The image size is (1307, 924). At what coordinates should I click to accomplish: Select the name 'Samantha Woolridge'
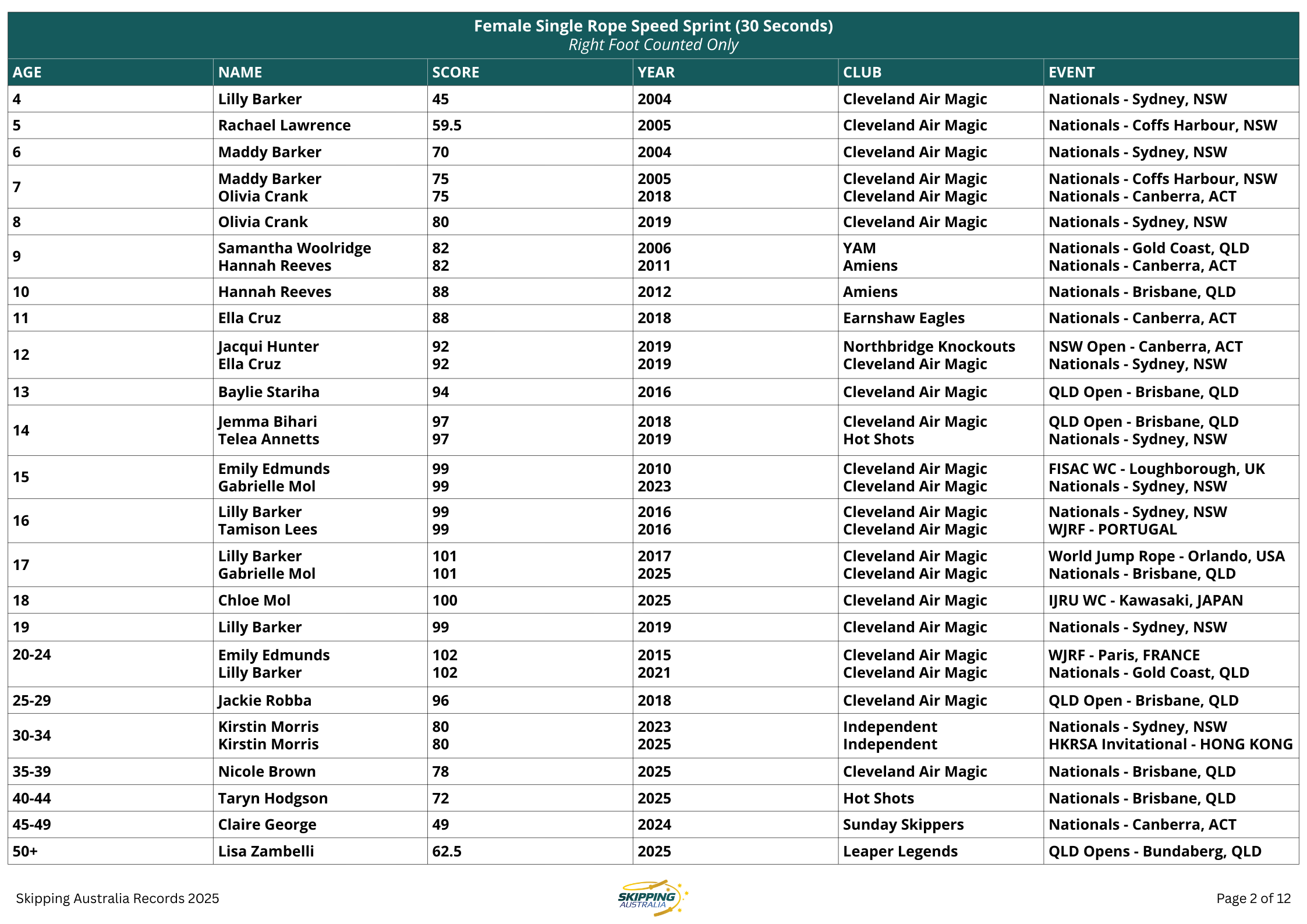[295, 248]
